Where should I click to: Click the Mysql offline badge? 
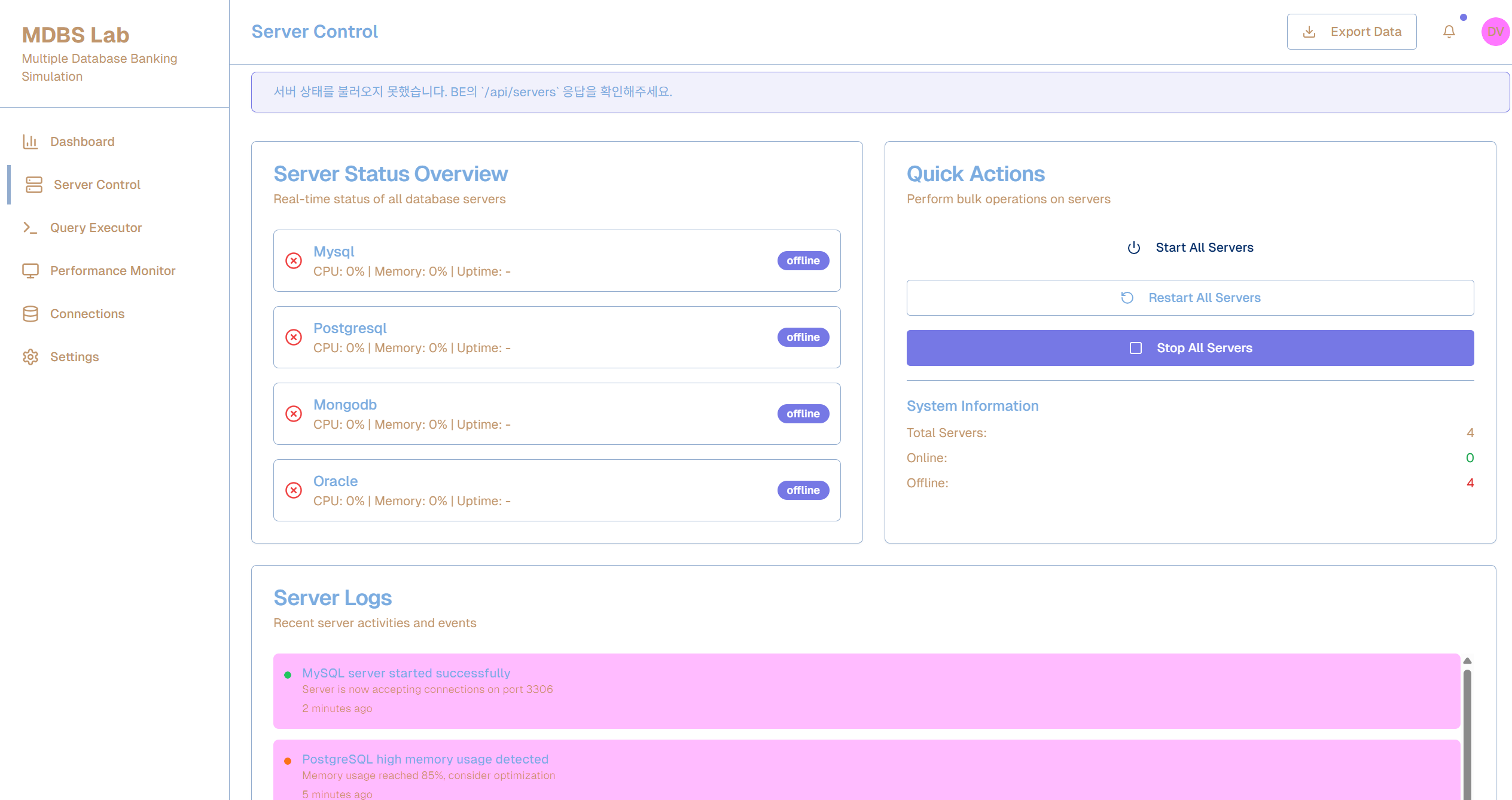click(x=803, y=261)
